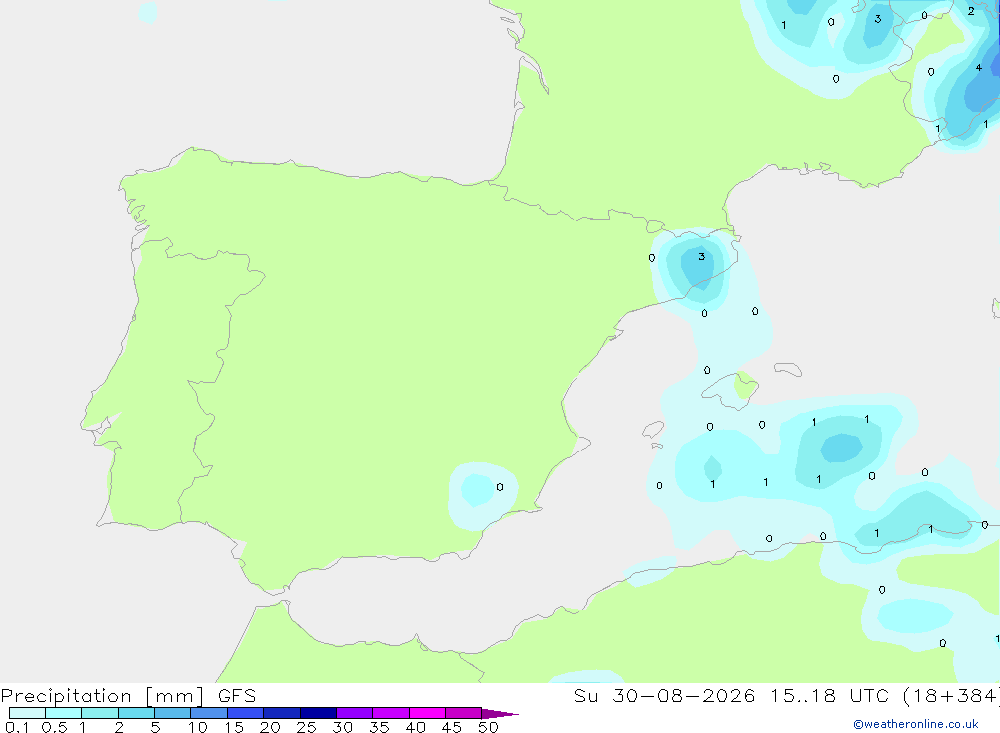
Task: Click the '4' precipitation value in top-right corner
Action: [978, 67]
